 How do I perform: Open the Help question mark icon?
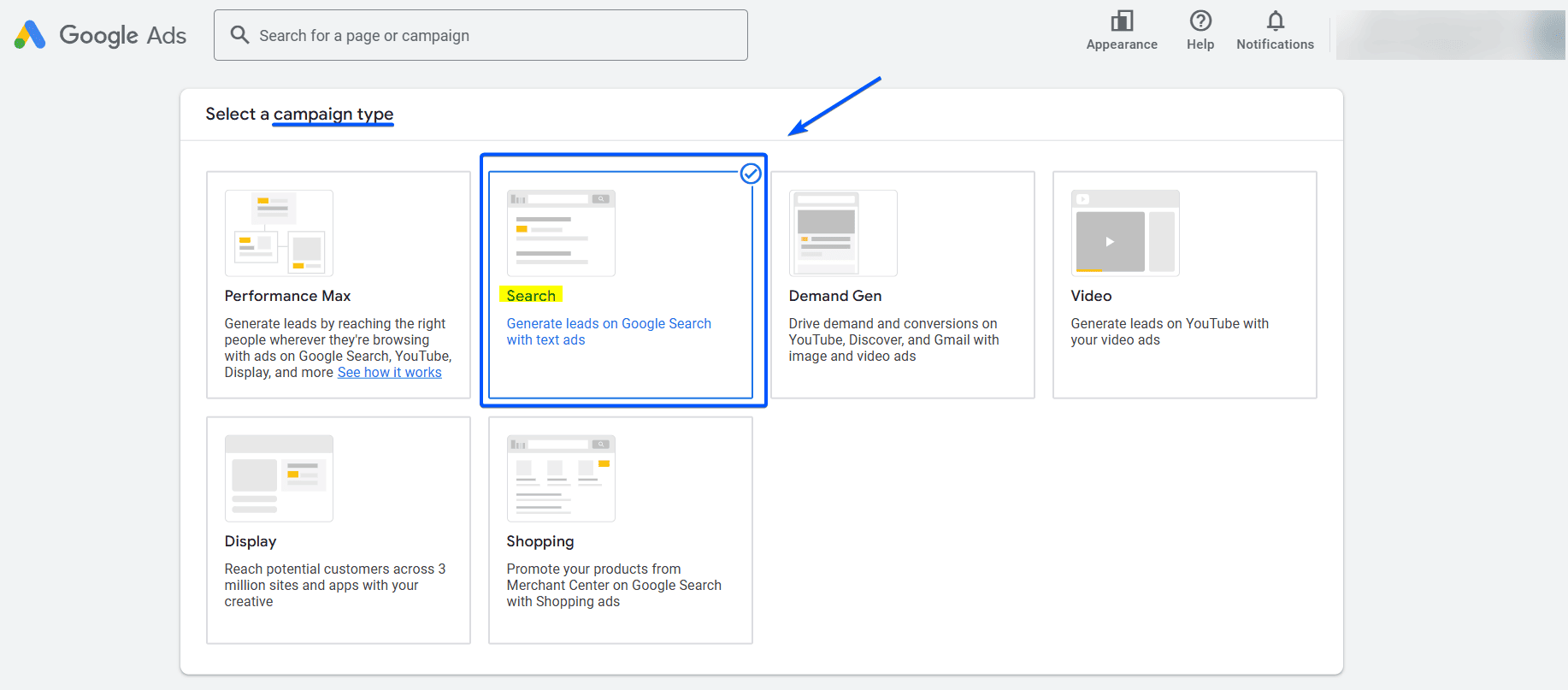tap(1200, 21)
